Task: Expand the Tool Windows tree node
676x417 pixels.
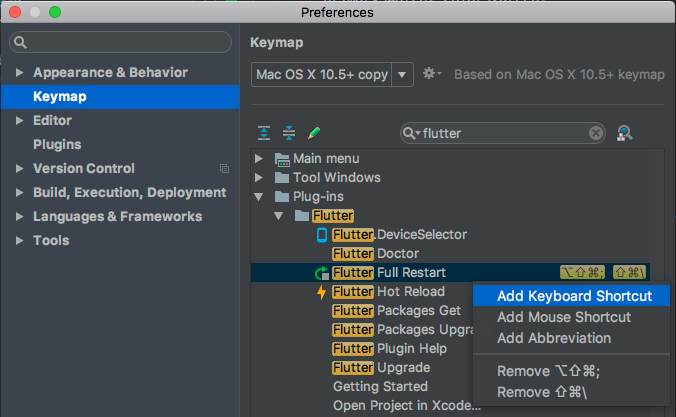Action: point(260,178)
